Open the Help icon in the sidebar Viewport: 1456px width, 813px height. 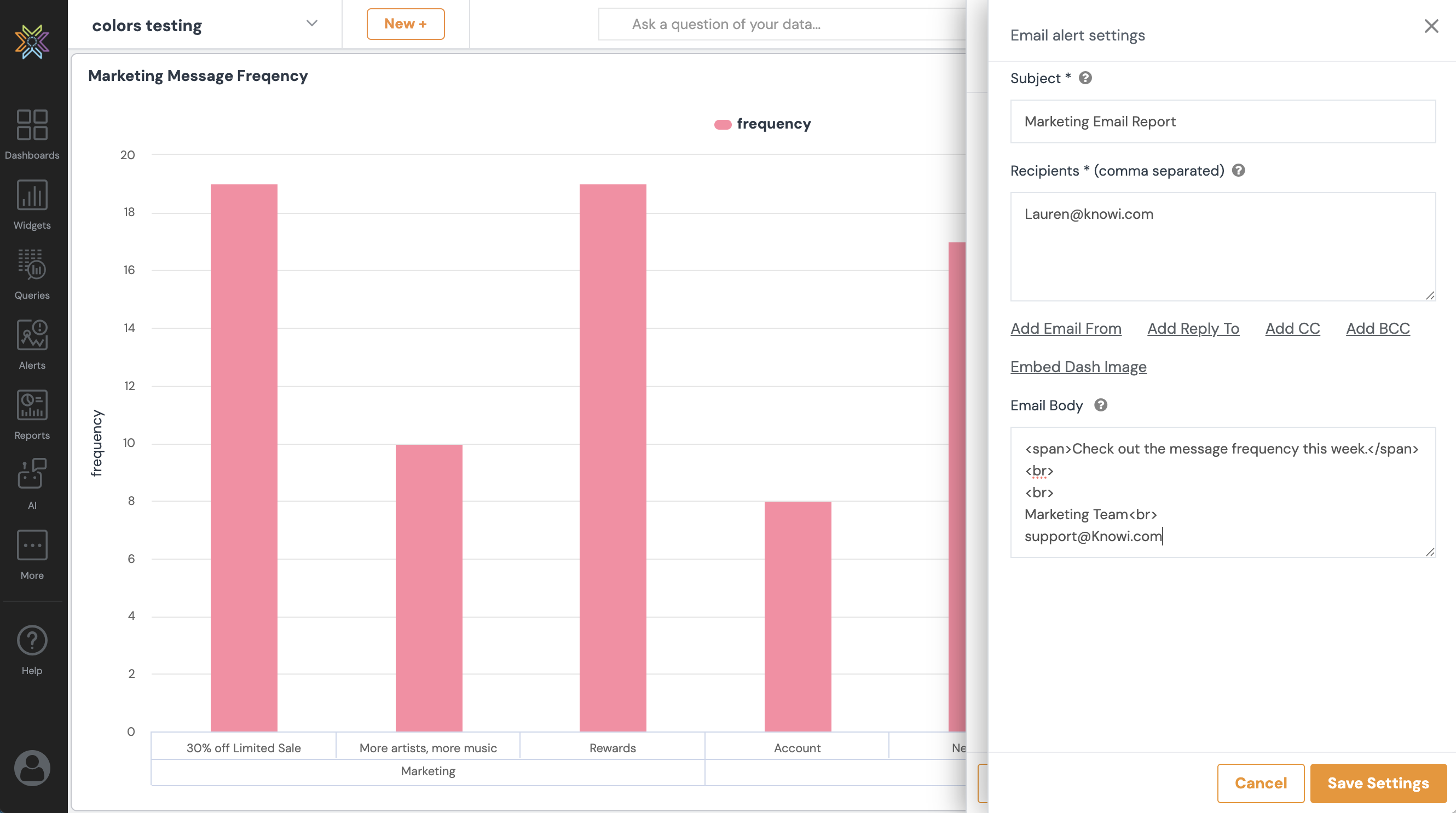click(x=32, y=641)
